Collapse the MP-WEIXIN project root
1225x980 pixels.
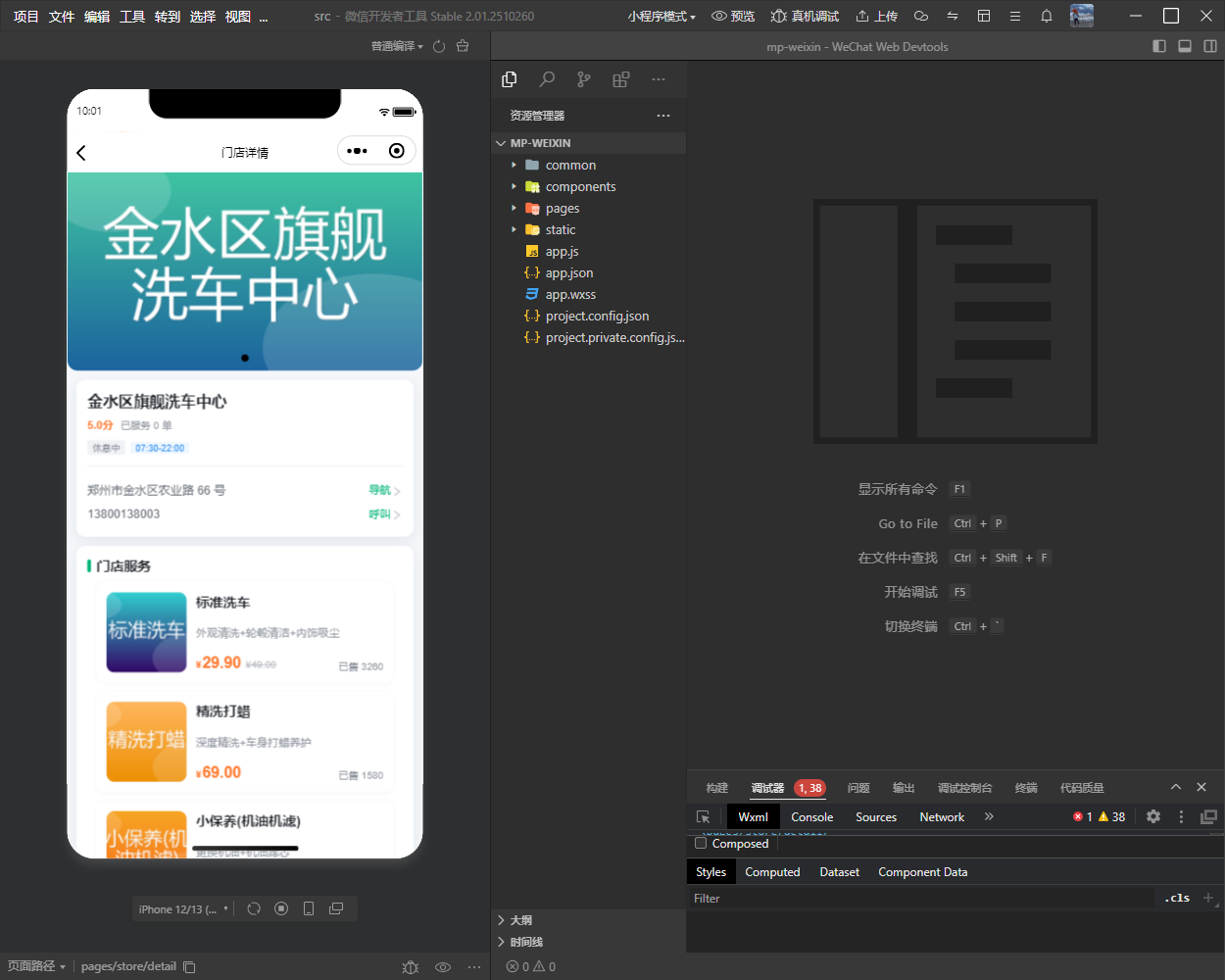[502, 143]
